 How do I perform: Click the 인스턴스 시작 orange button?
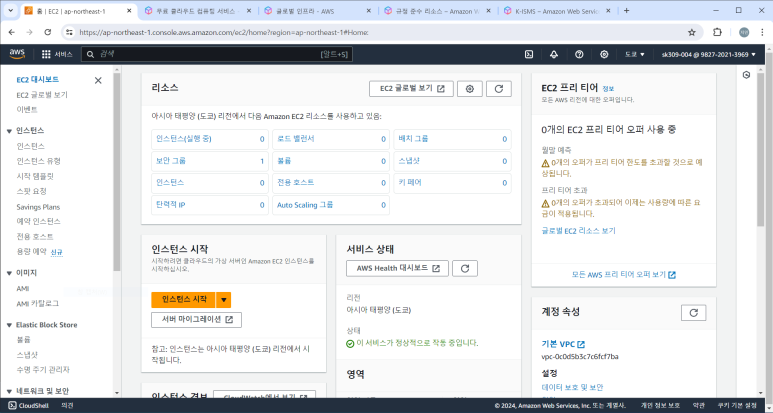click(x=184, y=300)
